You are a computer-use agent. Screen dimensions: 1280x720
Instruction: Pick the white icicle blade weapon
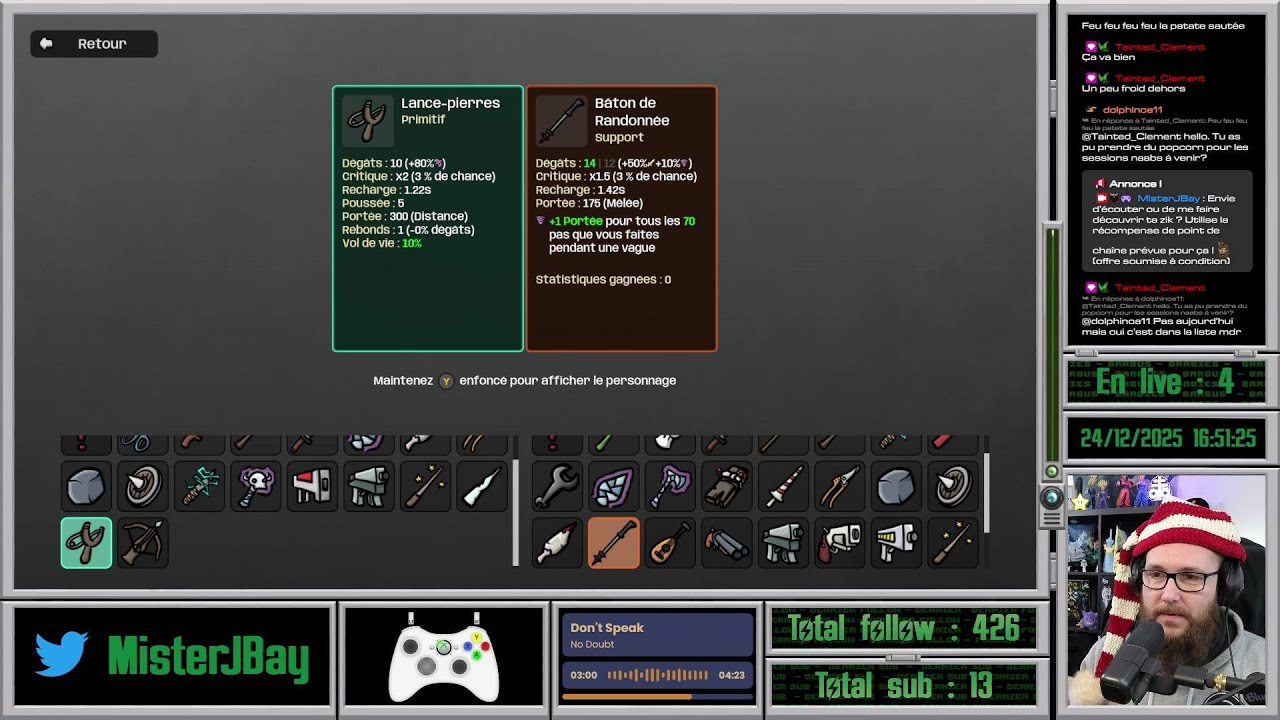pos(482,486)
